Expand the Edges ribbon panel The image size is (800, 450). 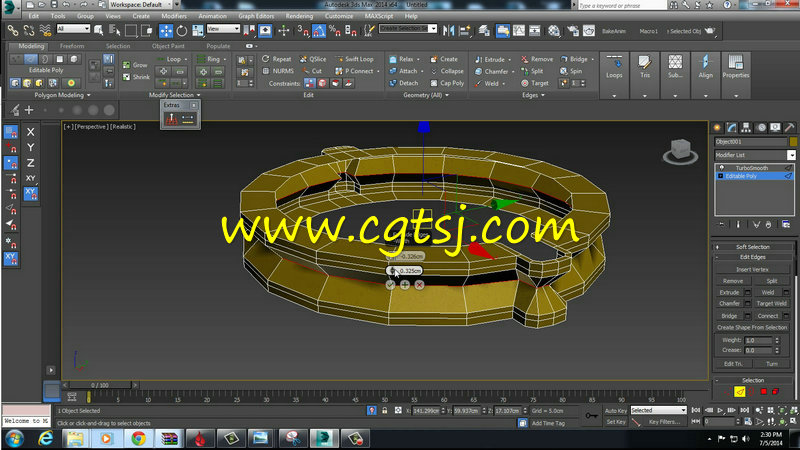[533, 95]
